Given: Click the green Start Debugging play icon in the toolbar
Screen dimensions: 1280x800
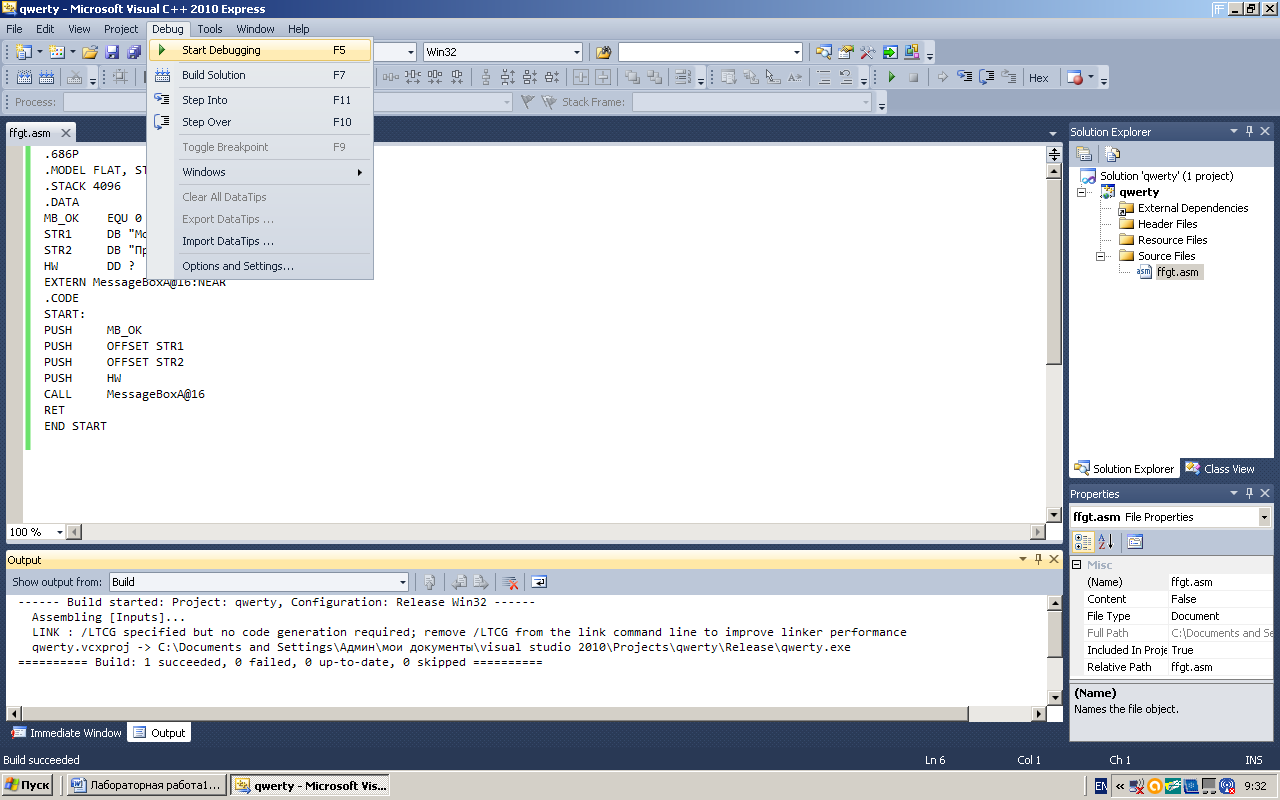Looking at the screenshot, I should [891, 77].
